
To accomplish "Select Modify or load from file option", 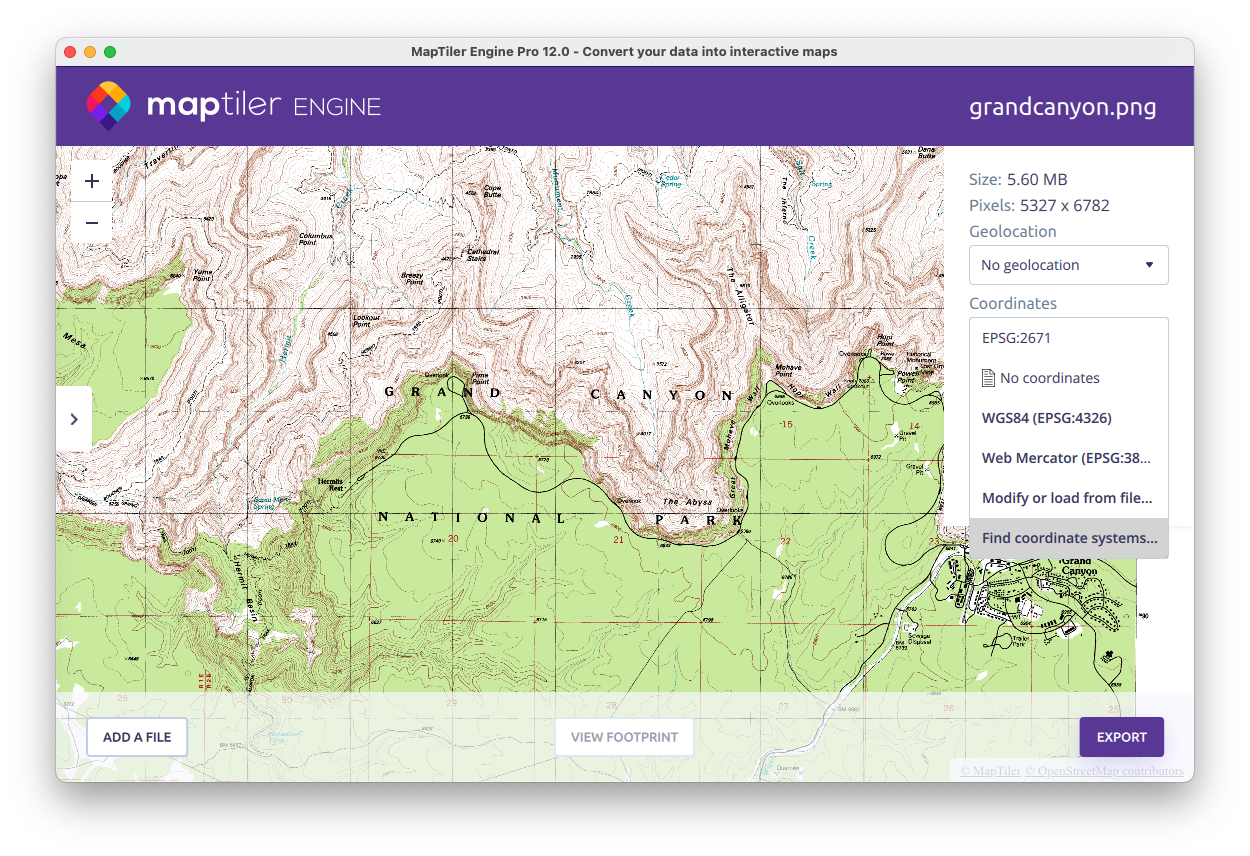I will click(x=1067, y=498).
